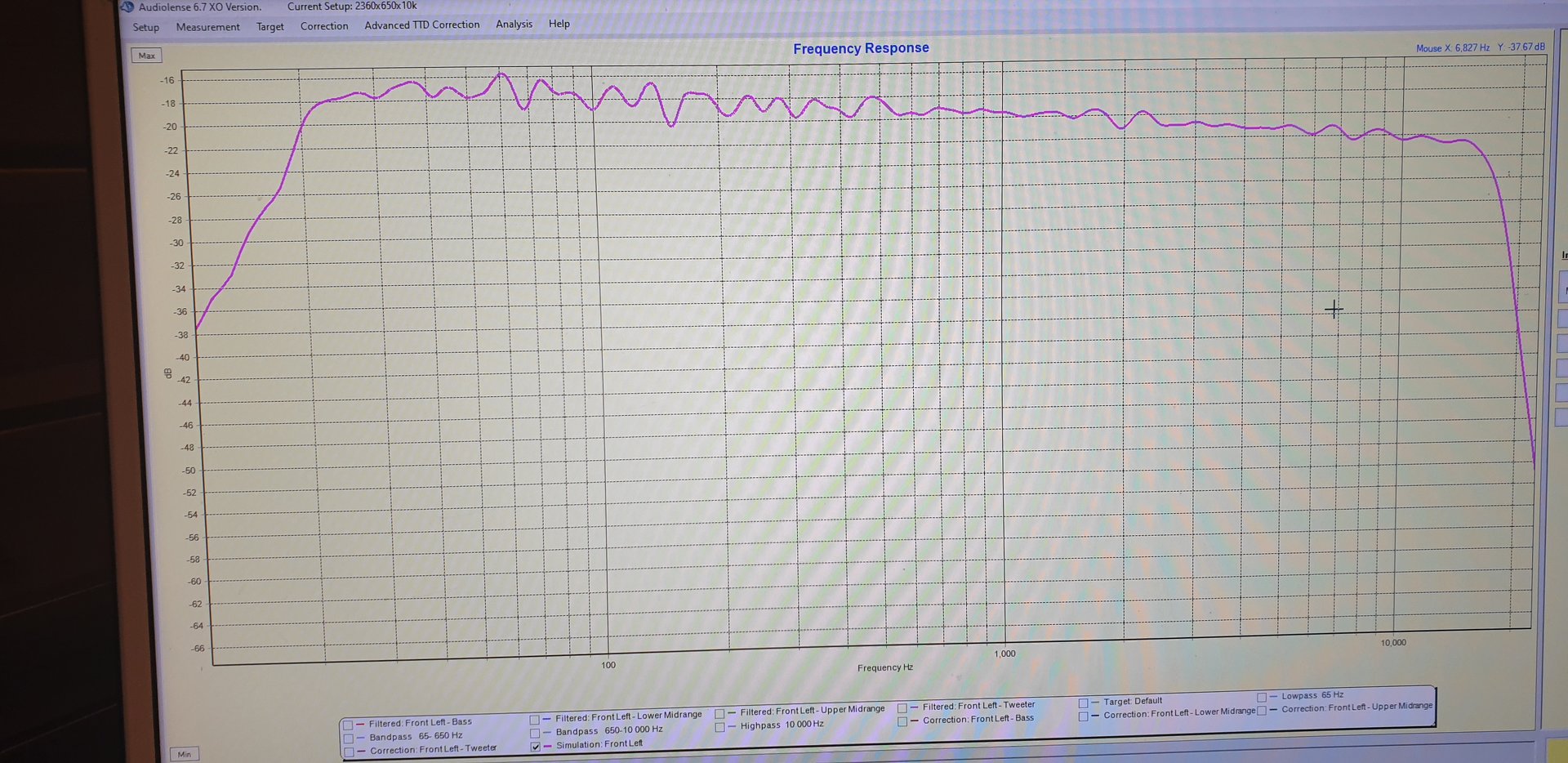Enable Filtered: Front Left - Upper Midrange checkbox

click(x=719, y=713)
